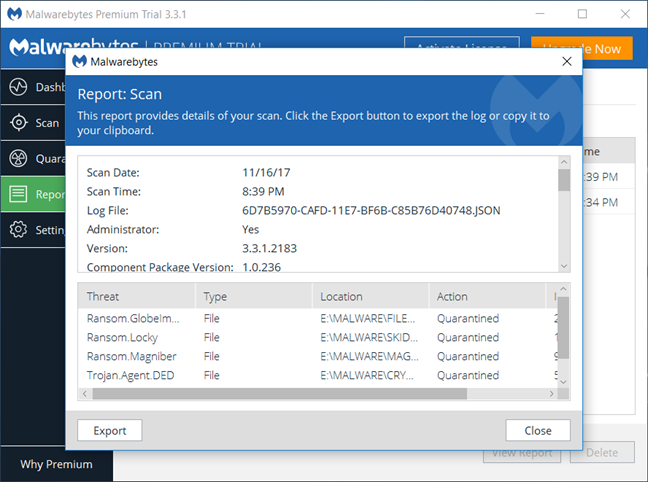This screenshot has height=482, width=648.
Task: Click the Scan crosshair icon in sidebar
Action: point(19,123)
